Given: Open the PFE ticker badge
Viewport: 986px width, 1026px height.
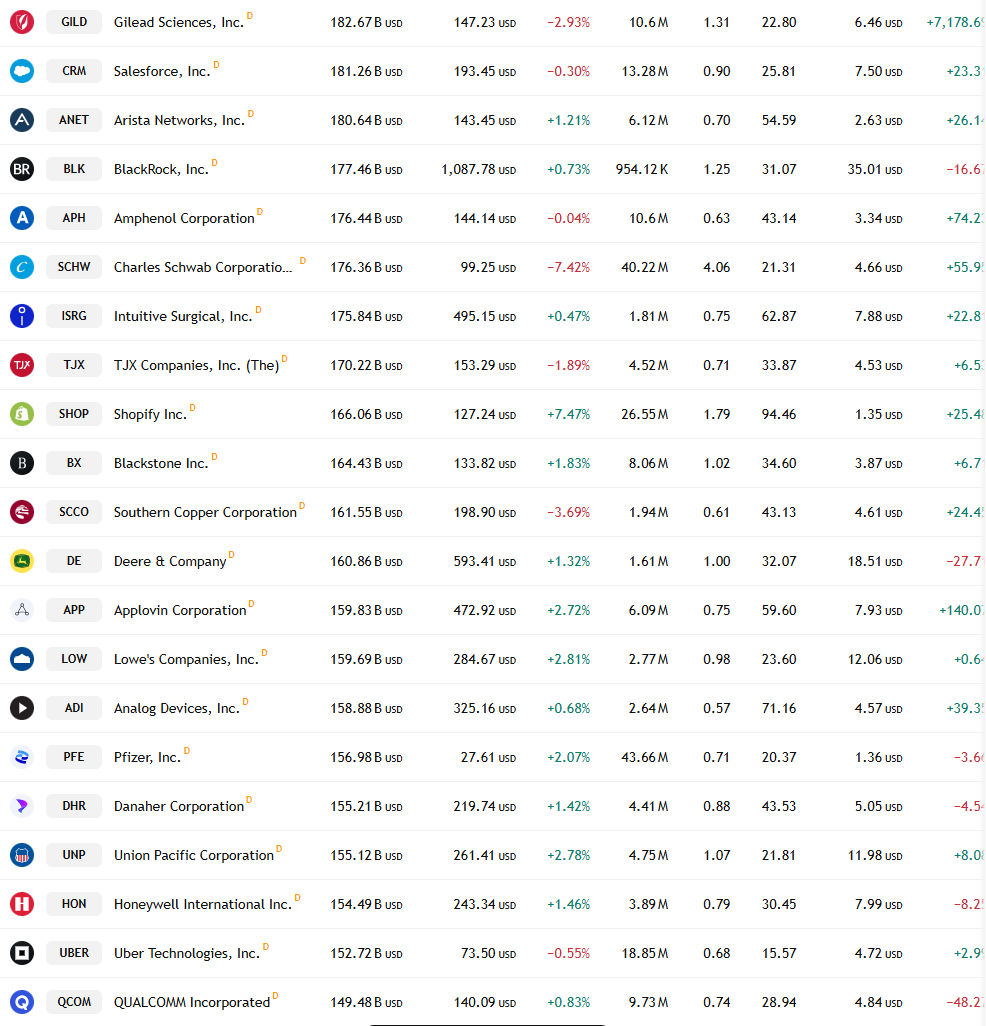Looking at the screenshot, I should (74, 757).
